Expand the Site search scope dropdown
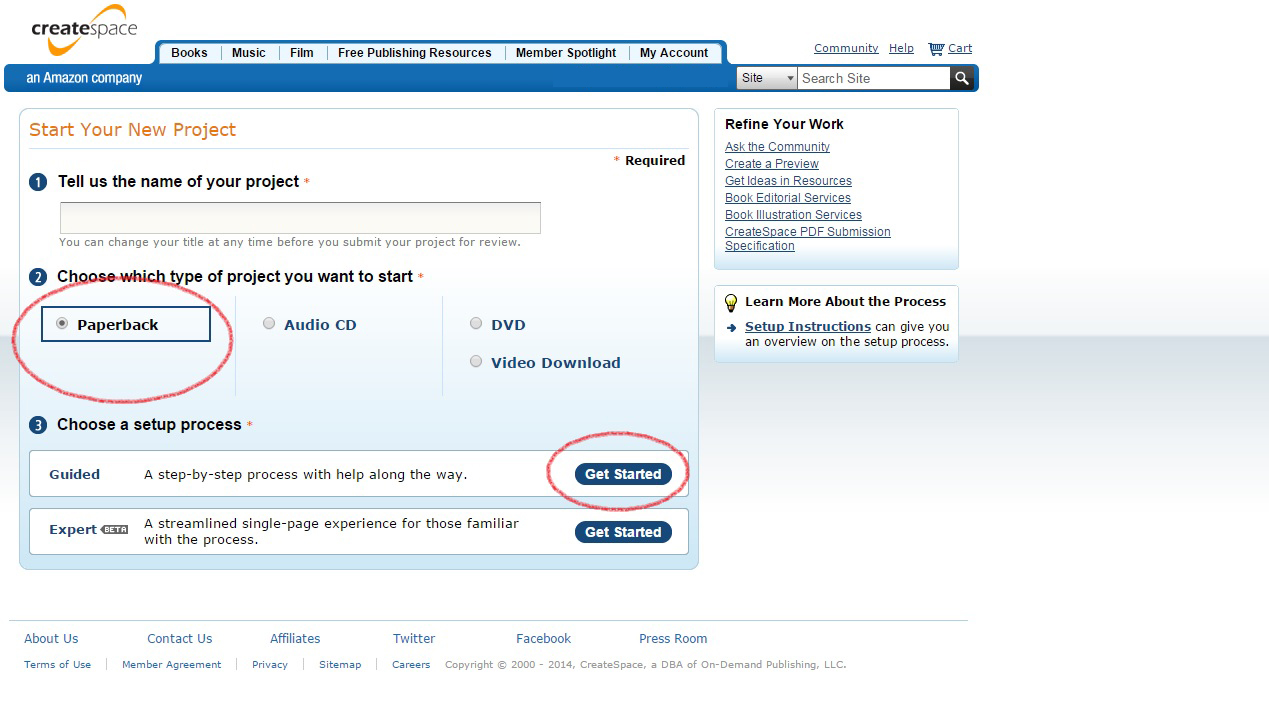1269x722 pixels. (767, 78)
